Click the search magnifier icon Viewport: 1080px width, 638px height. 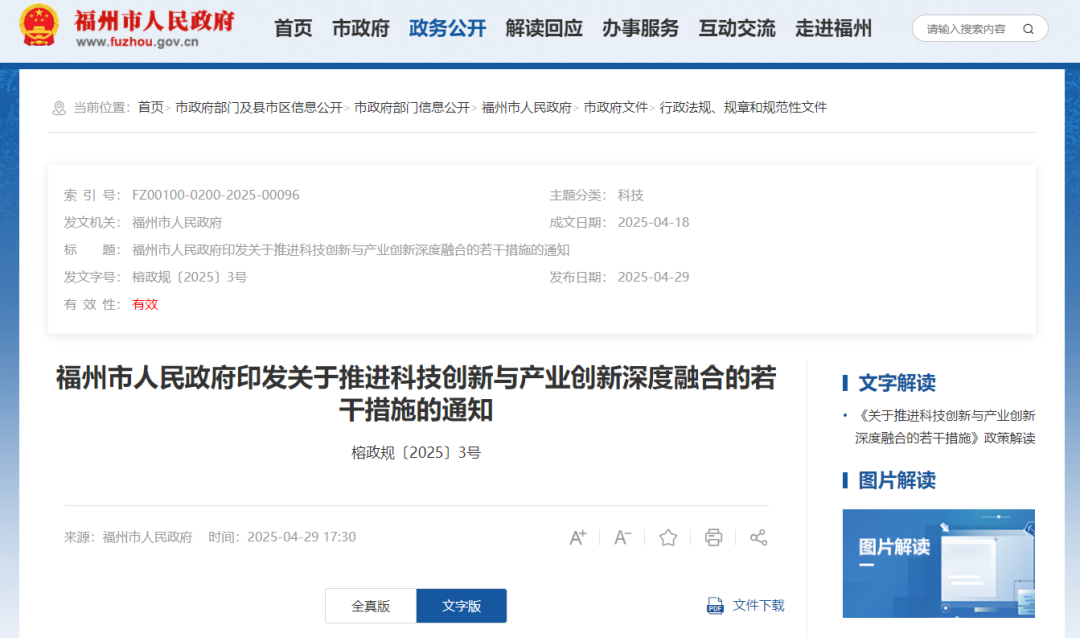(x=1028, y=29)
